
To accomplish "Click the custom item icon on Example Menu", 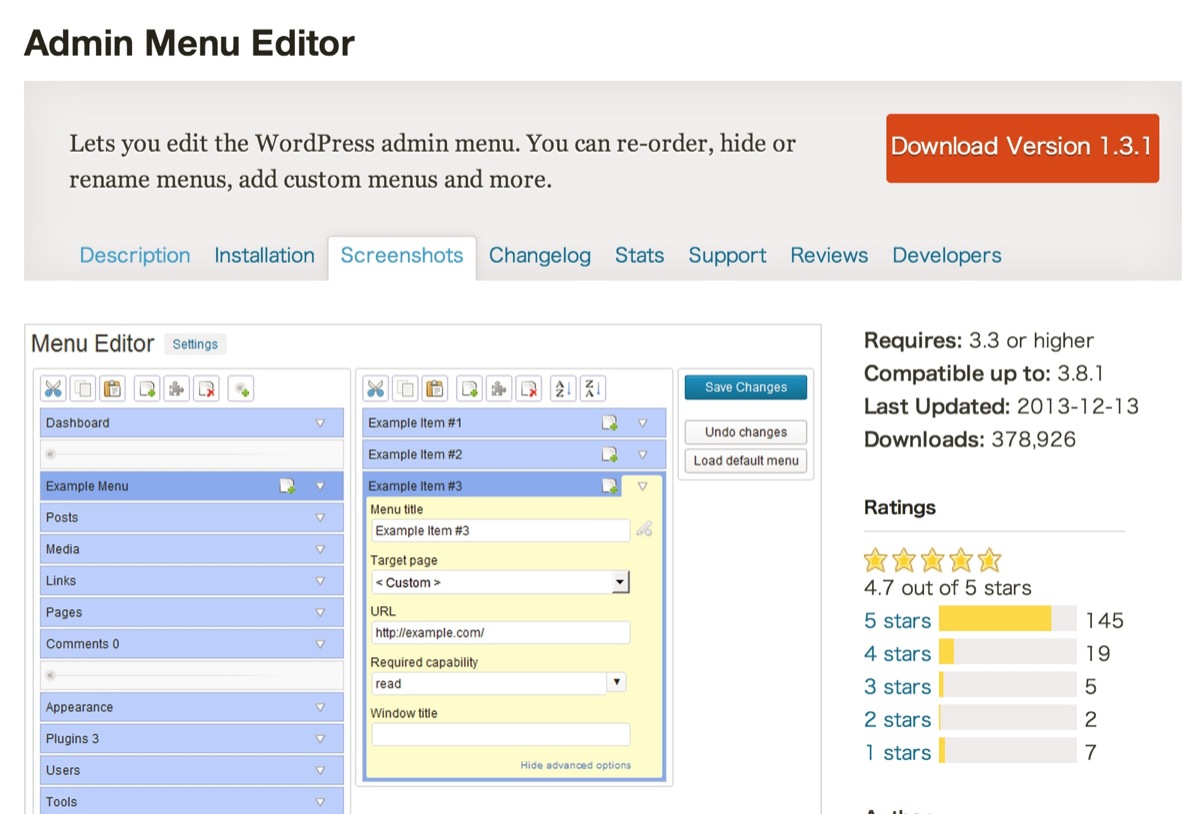I will [288, 486].
